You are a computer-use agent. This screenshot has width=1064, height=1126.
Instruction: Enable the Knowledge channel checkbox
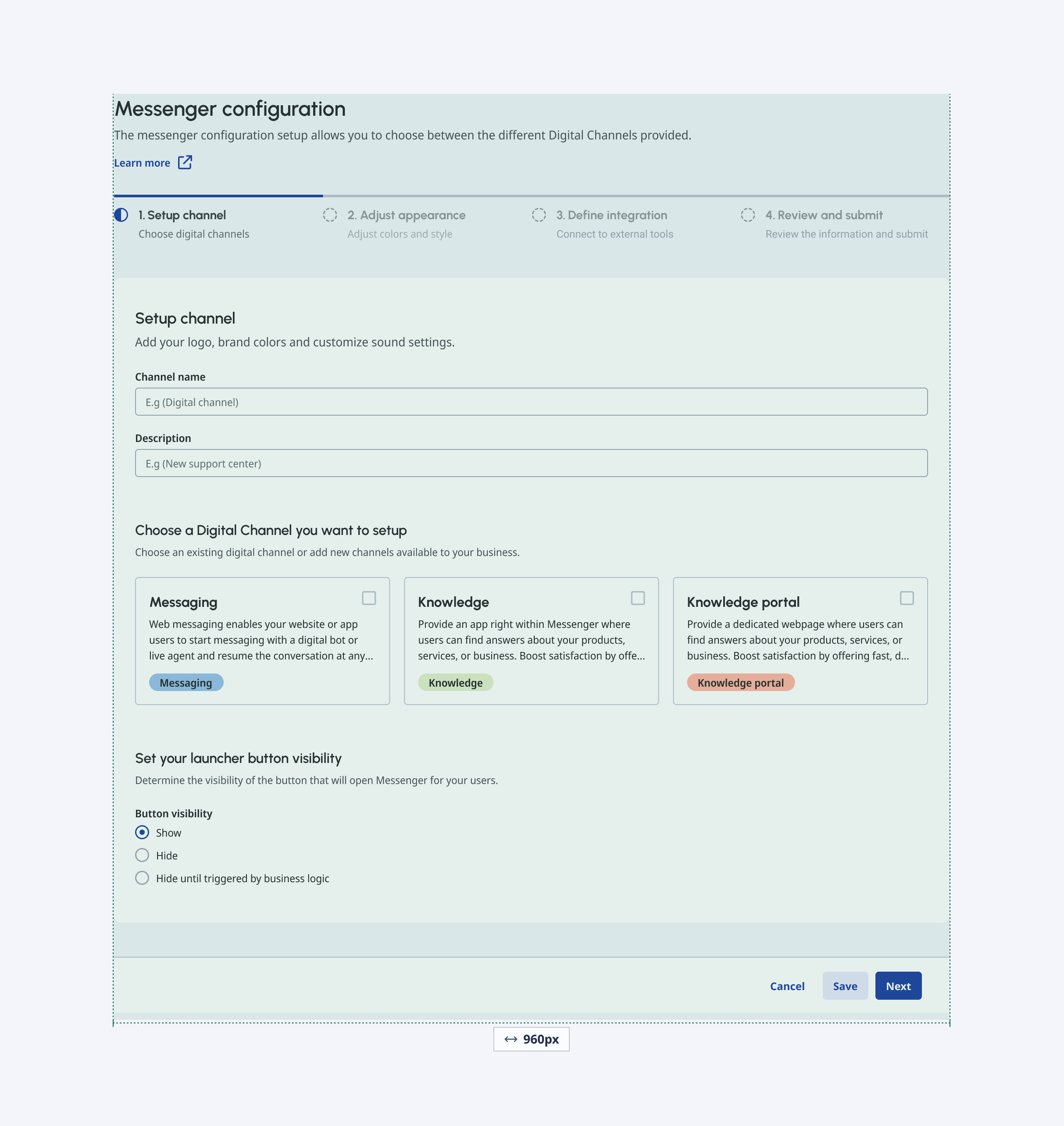point(638,598)
